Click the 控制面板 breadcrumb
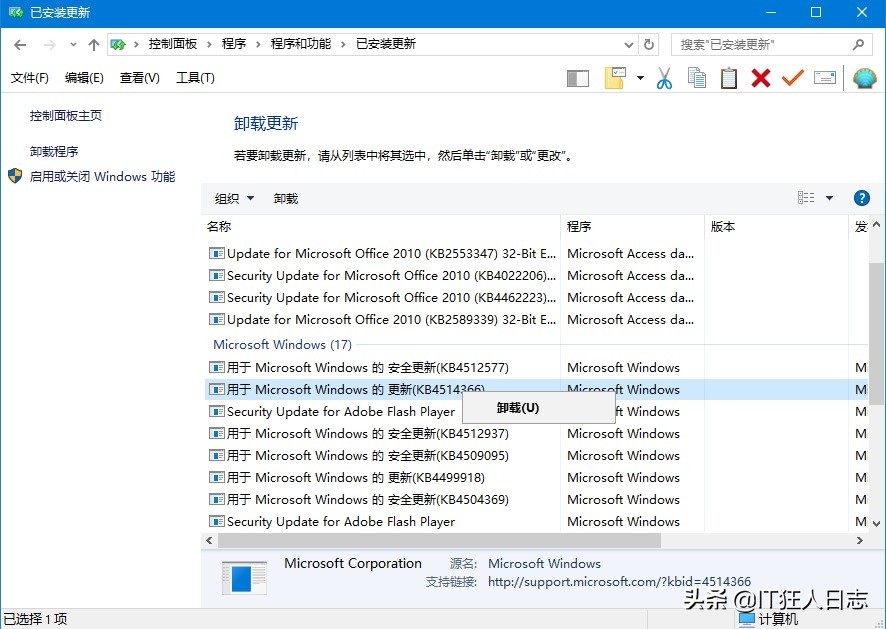The height and width of the screenshot is (629, 886). pos(172,44)
